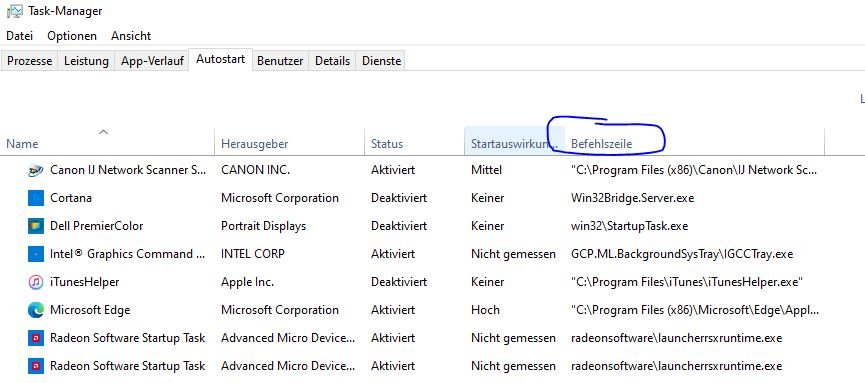Sort by the Name column header
The height and width of the screenshot is (383, 865).
(108, 141)
